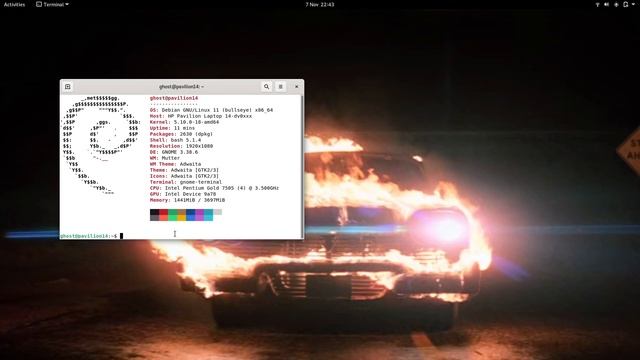Click the Terminal line gnome-terminal
Viewport: 640px width, 360px height.
point(186,182)
